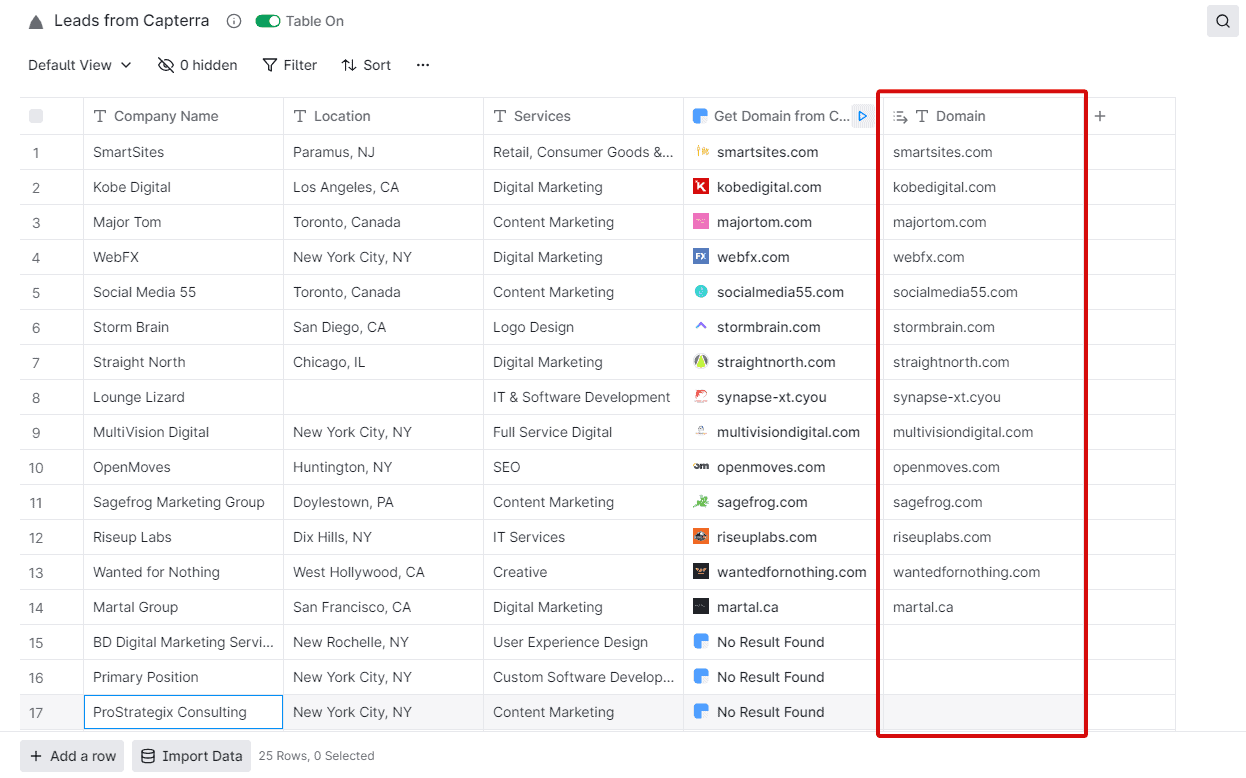Click the BD Digital Marketing Servi... cell
This screenshot has width=1246, height=778.
point(184,642)
